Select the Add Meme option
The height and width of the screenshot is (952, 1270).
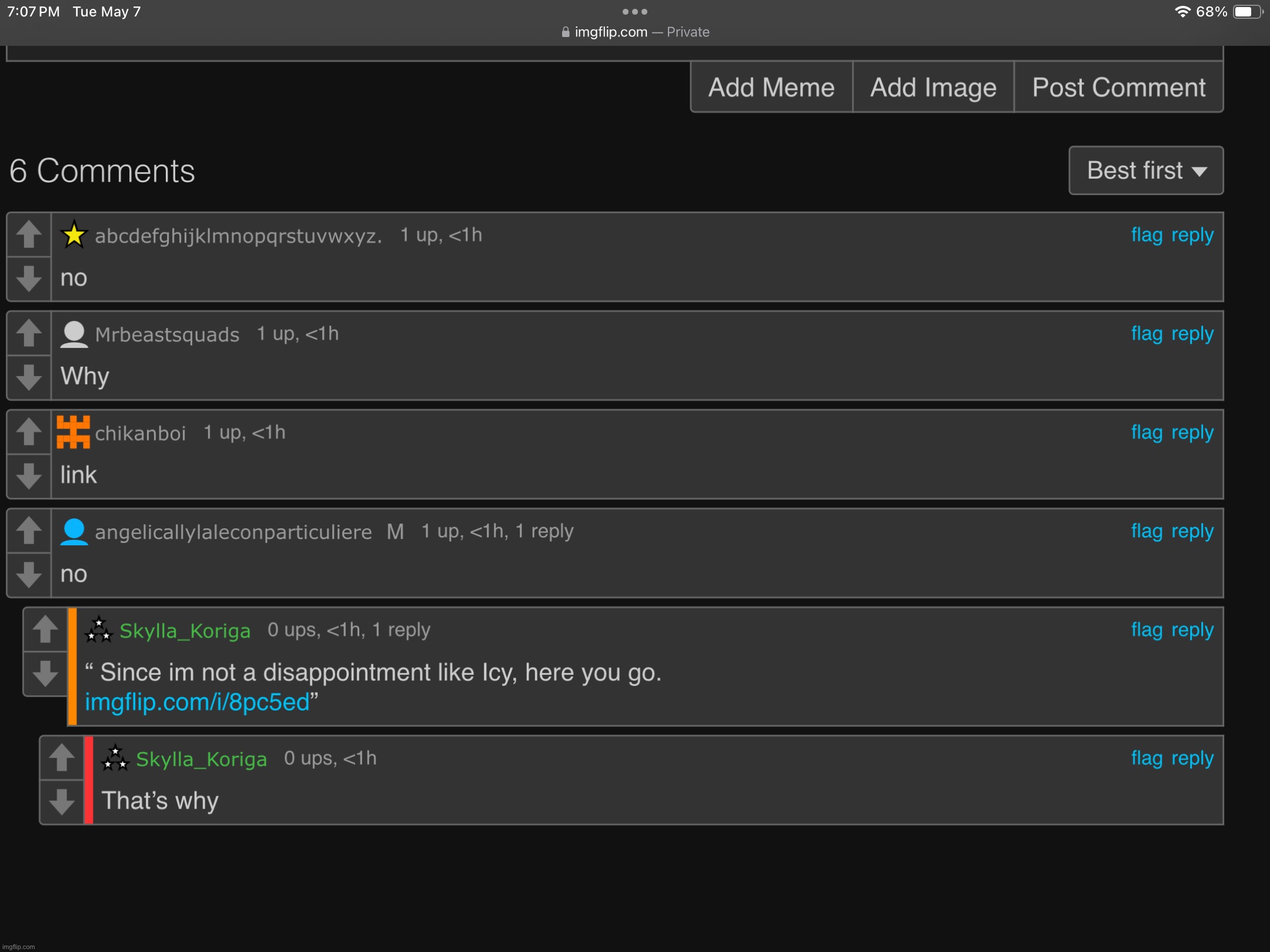771,87
